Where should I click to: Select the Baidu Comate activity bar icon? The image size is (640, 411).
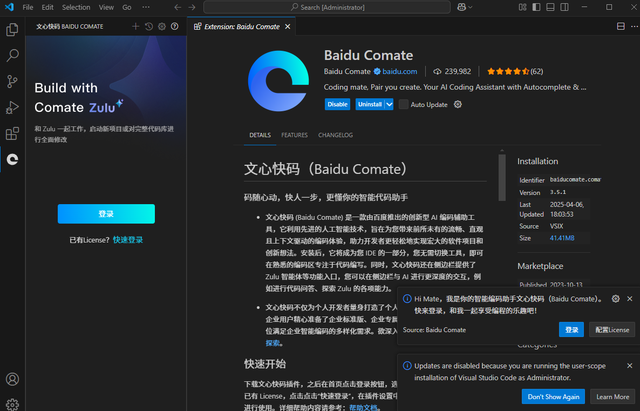12,159
